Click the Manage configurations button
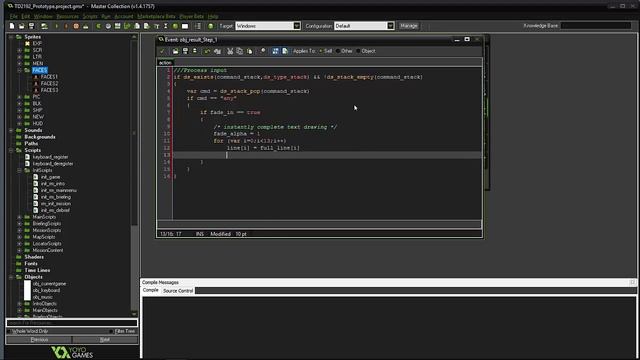The width and height of the screenshot is (640, 360). click(409, 26)
